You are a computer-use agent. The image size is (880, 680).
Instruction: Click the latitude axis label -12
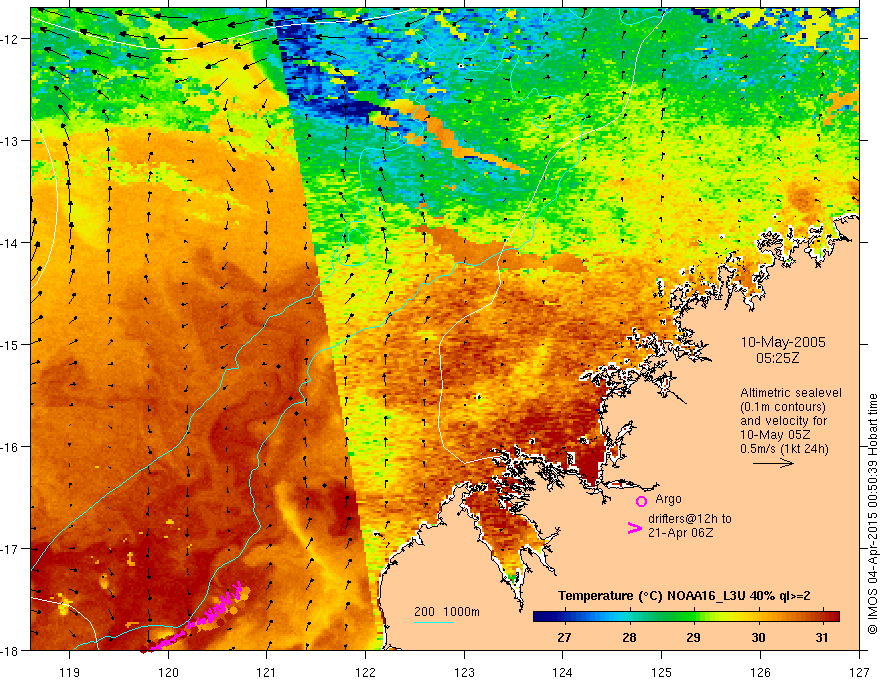pyautogui.click(x=12, y=39)
